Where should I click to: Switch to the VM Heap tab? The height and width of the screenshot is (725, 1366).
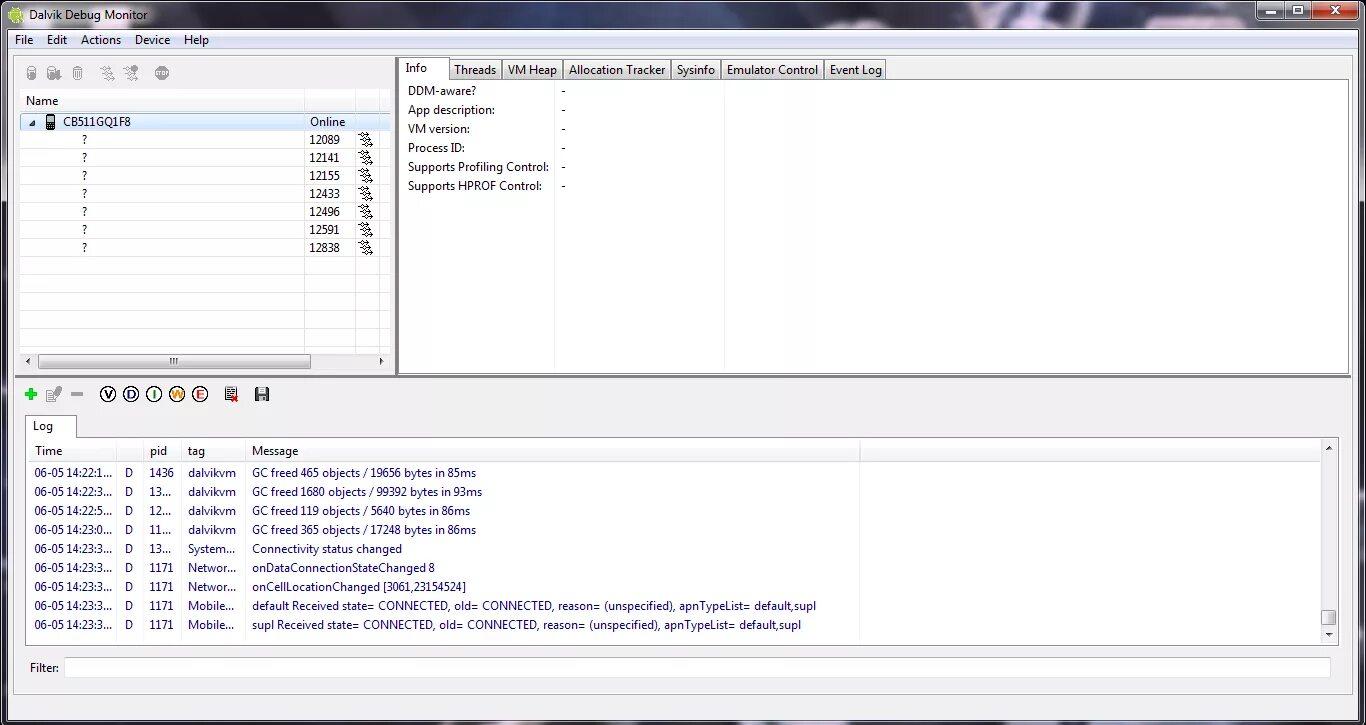pos(532,70)
